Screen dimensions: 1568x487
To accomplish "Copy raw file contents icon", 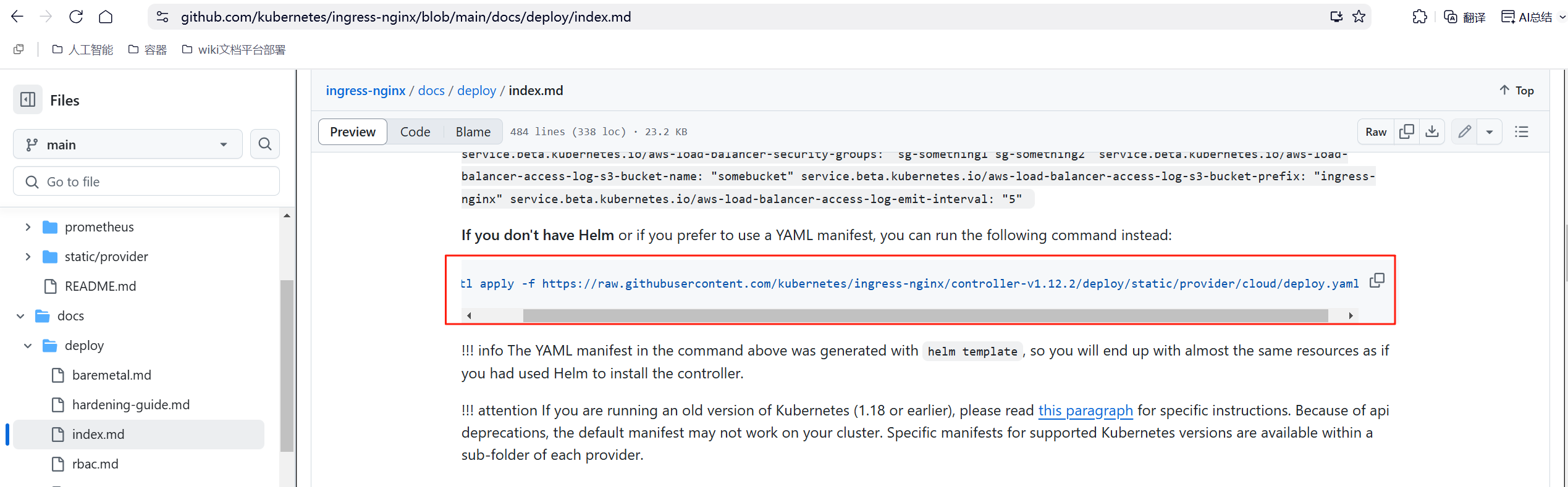I will (x=1407, y=132).
